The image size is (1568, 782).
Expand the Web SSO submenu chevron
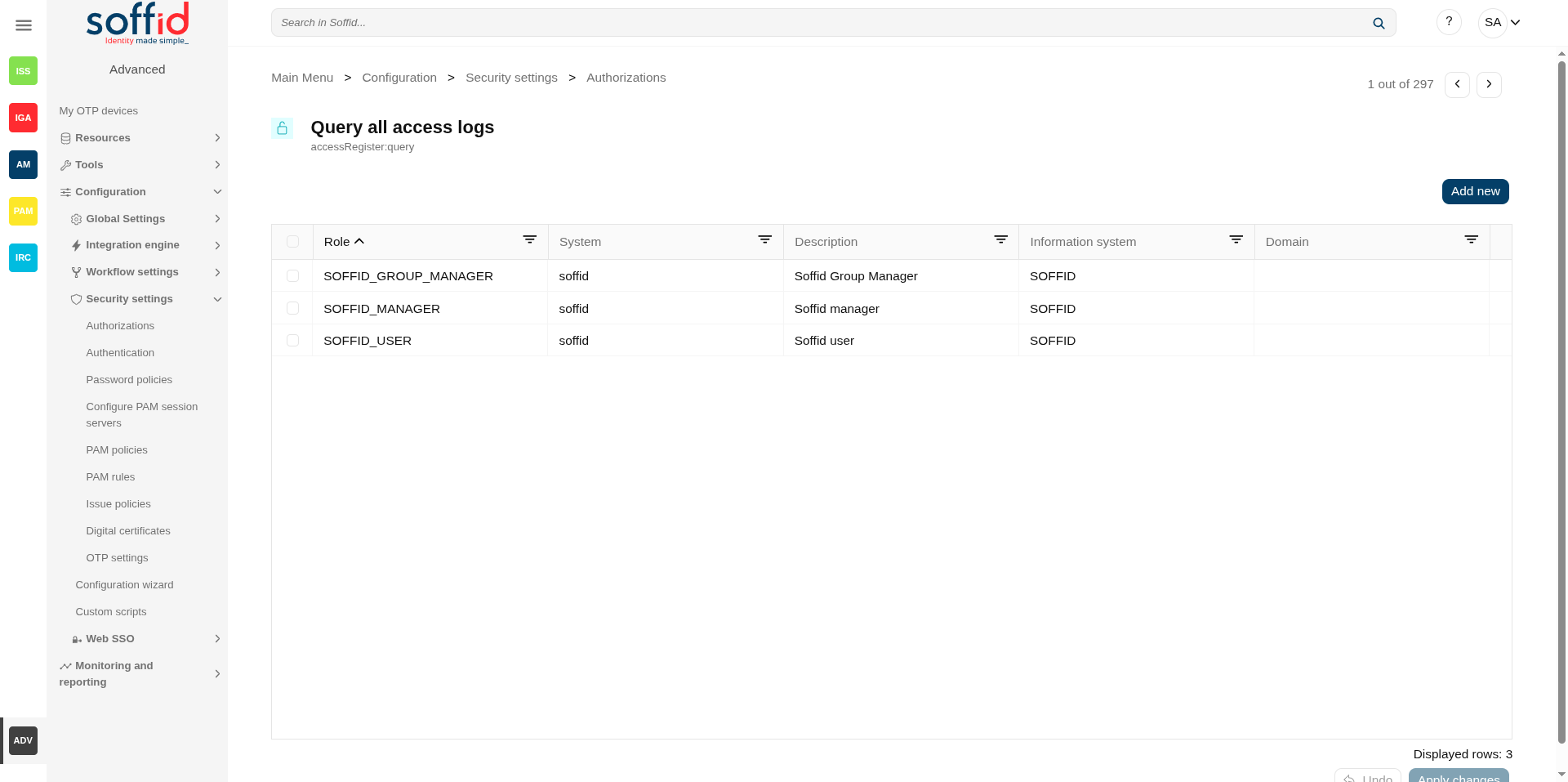217,639
